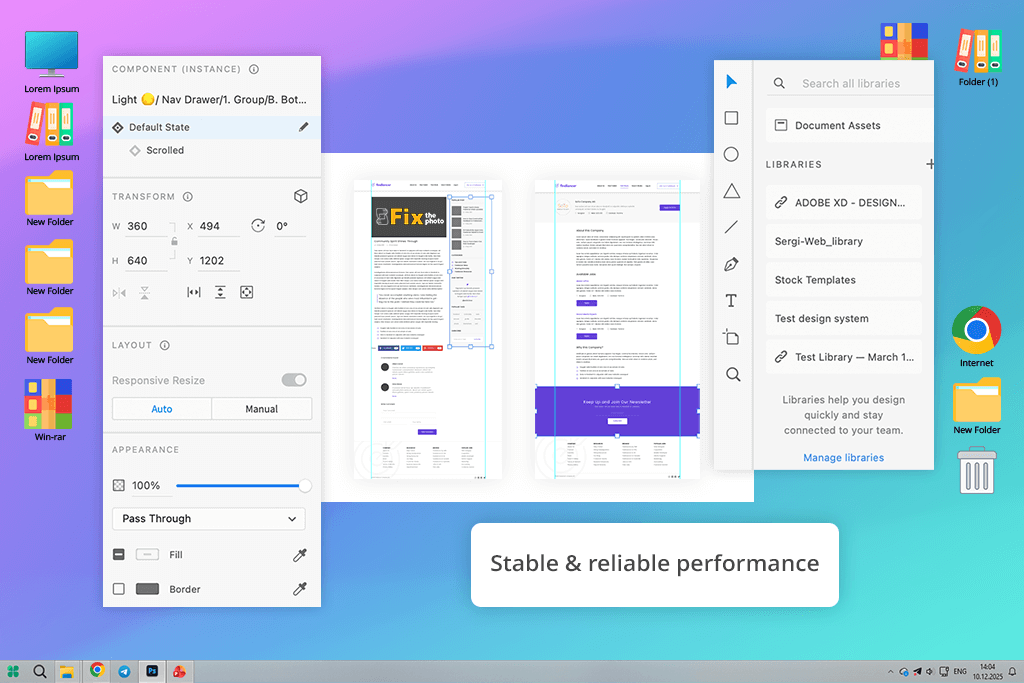The width and height of the screenshot is (1024, 683).
Task: Open the Stock Templates library
Action: click(844, 279)
